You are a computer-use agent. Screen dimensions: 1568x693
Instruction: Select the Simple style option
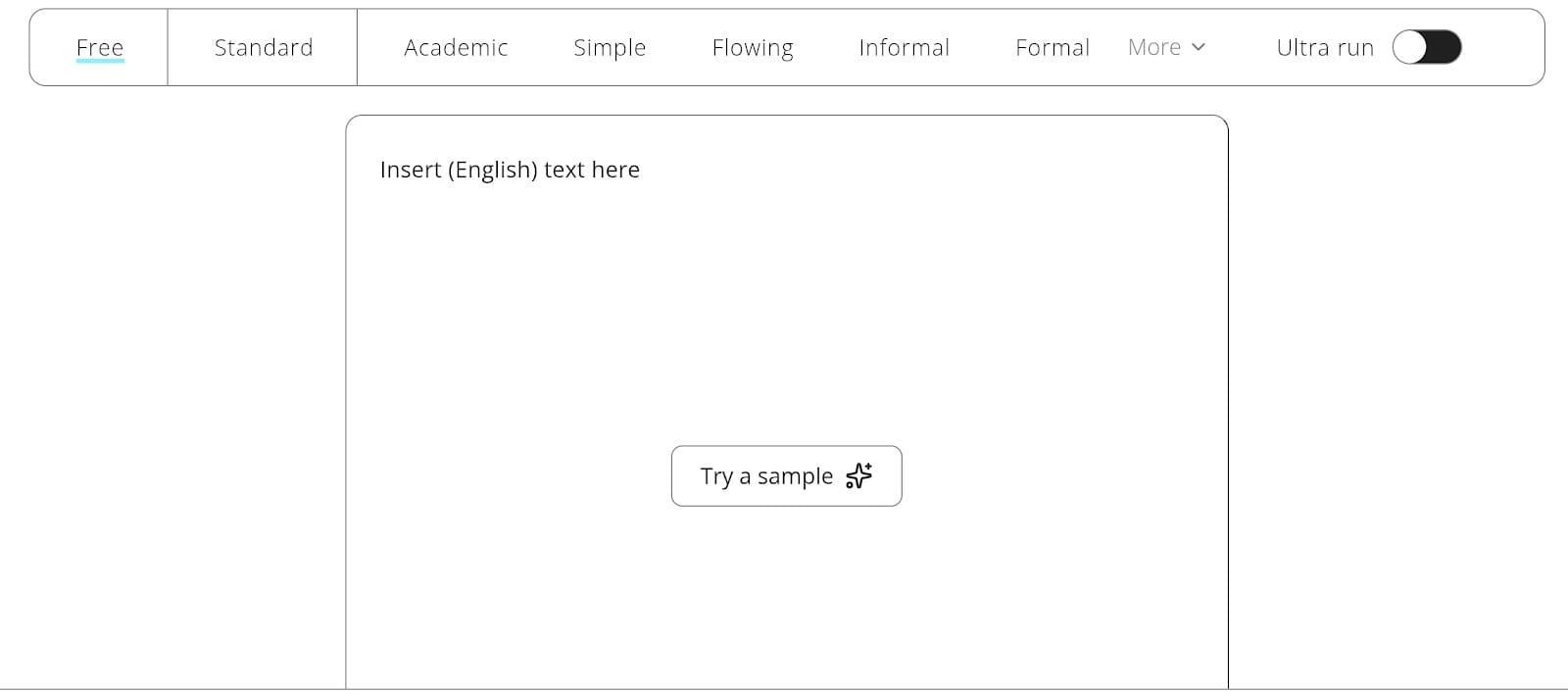610,47
